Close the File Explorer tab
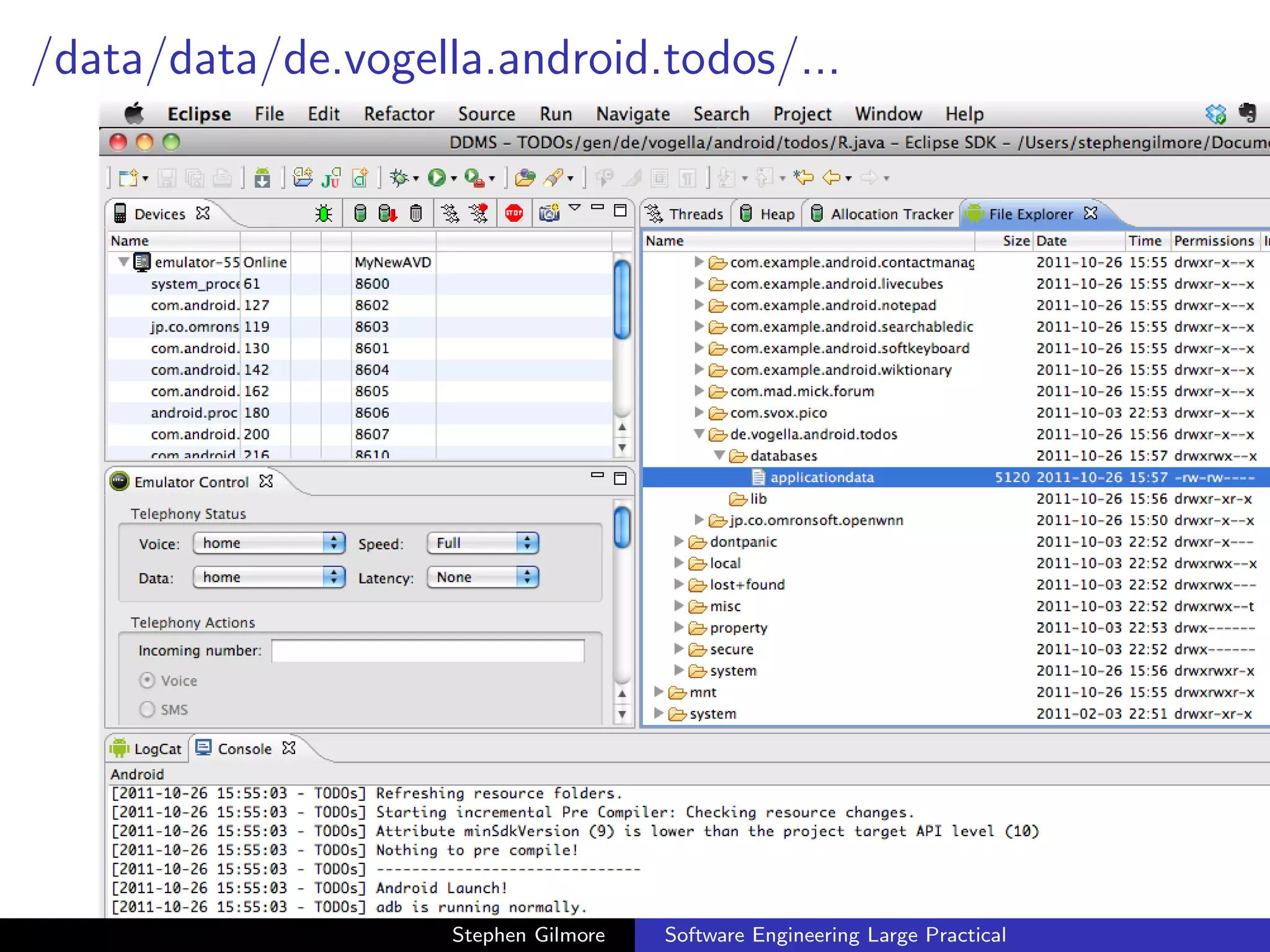 click(x=1091, y=213)
